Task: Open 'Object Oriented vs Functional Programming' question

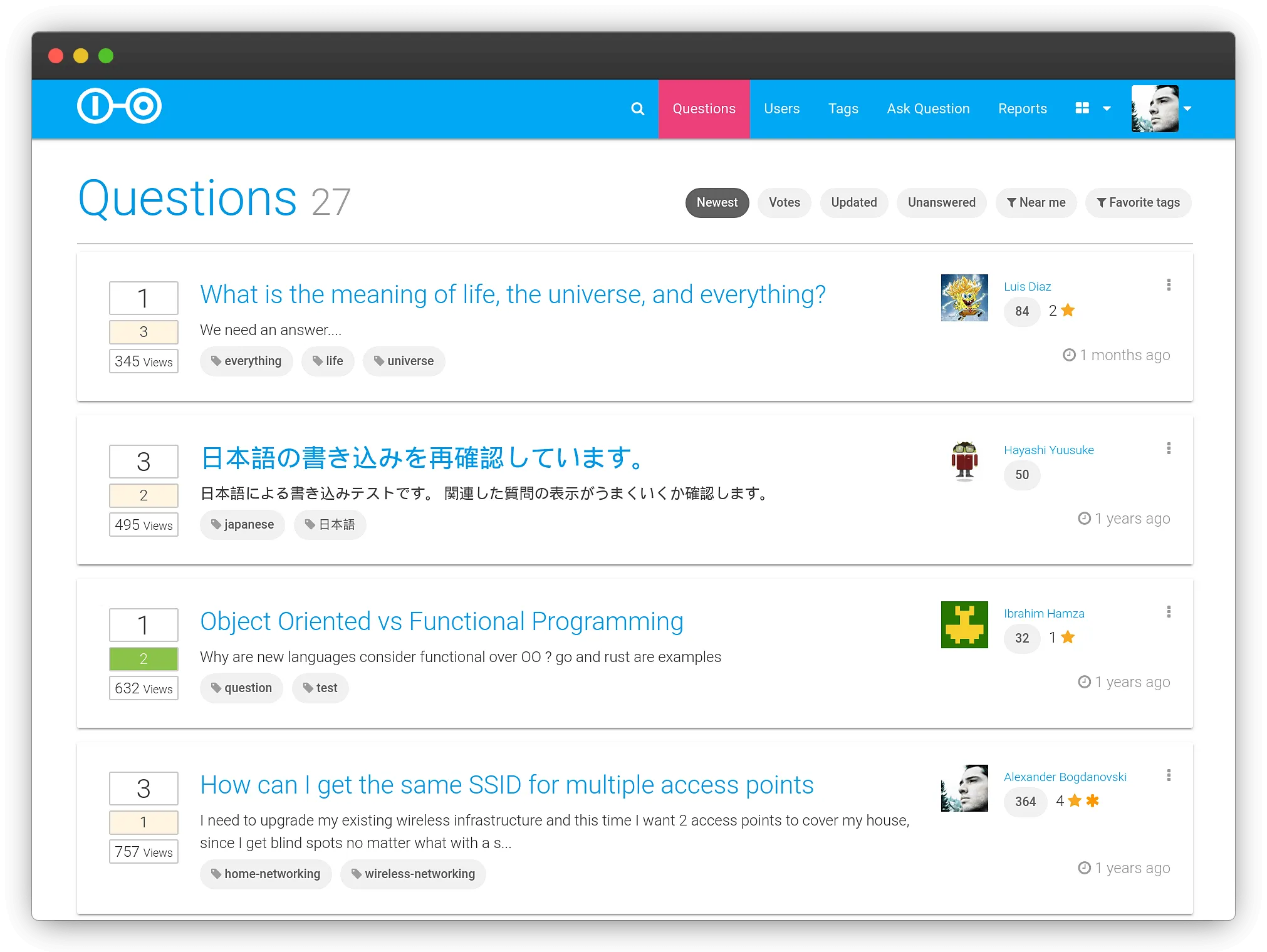Action: [441, 621]
